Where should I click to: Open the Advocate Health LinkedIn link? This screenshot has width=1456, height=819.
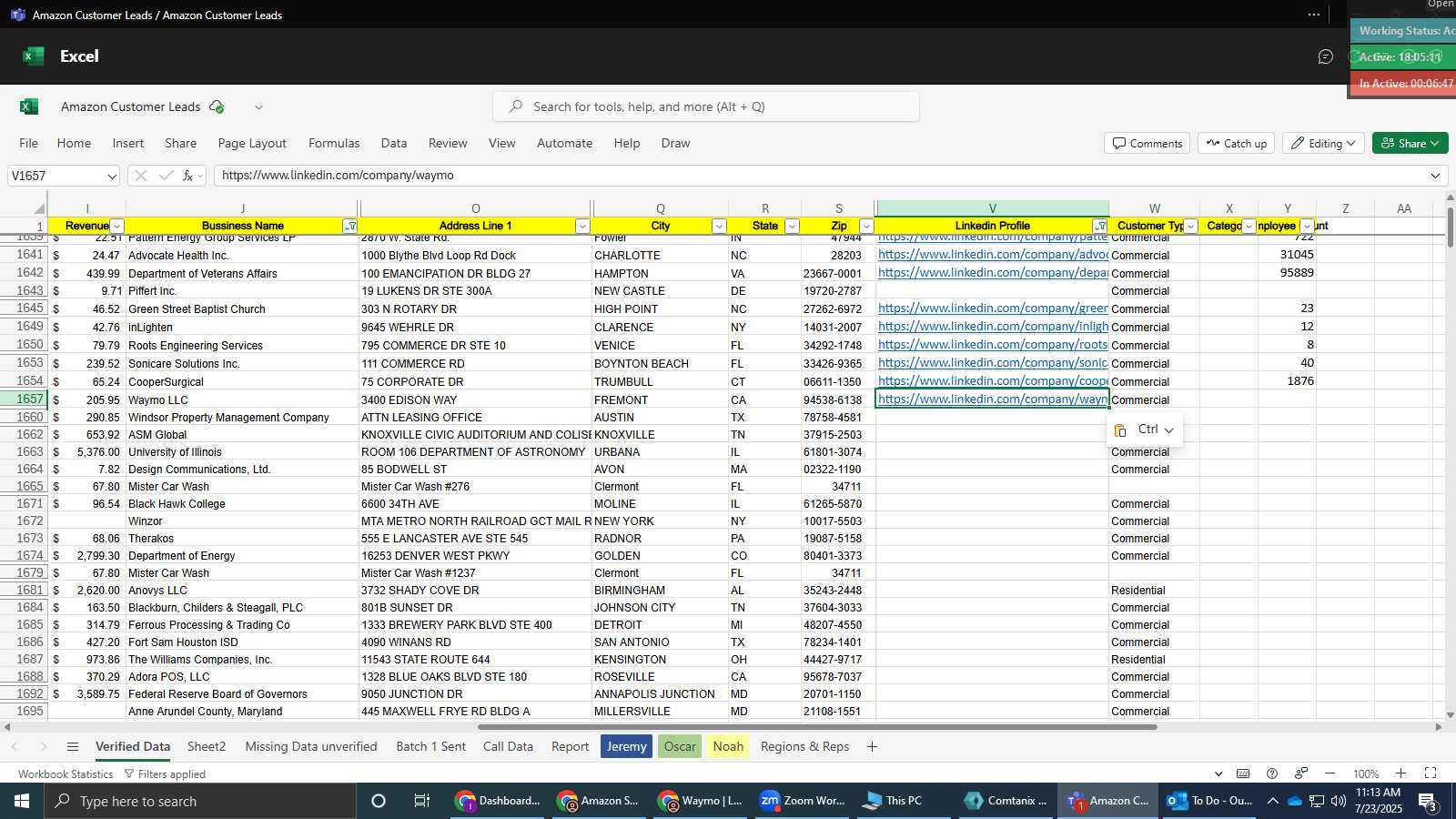(x=993, y=255)
